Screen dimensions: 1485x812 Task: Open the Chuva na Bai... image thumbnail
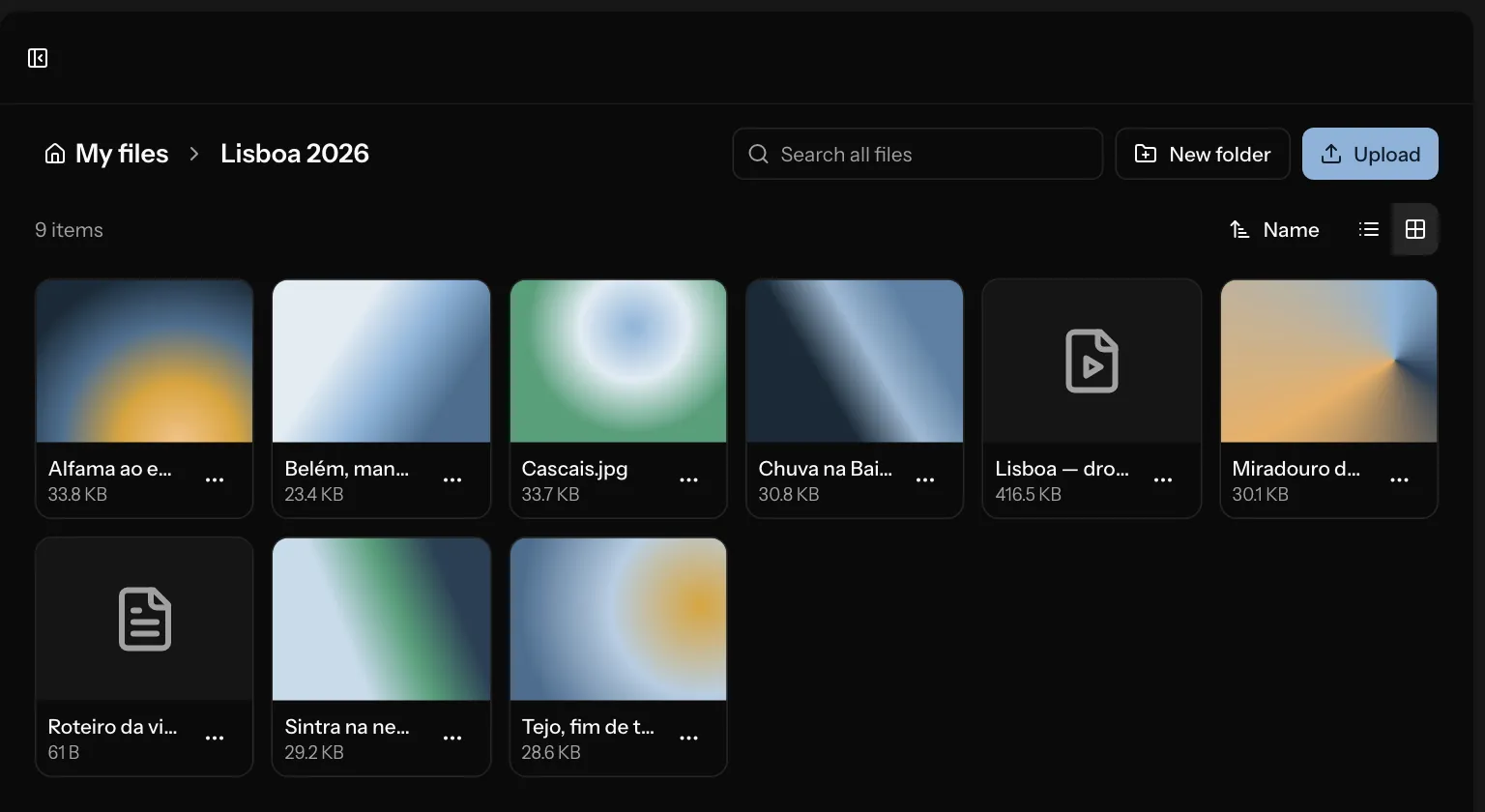click(855, 362)
